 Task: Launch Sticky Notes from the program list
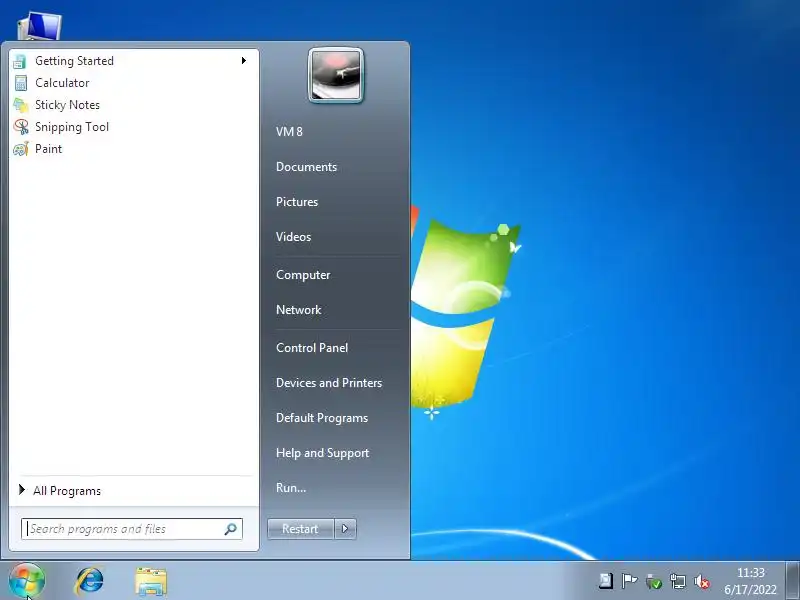coord(67,105)
